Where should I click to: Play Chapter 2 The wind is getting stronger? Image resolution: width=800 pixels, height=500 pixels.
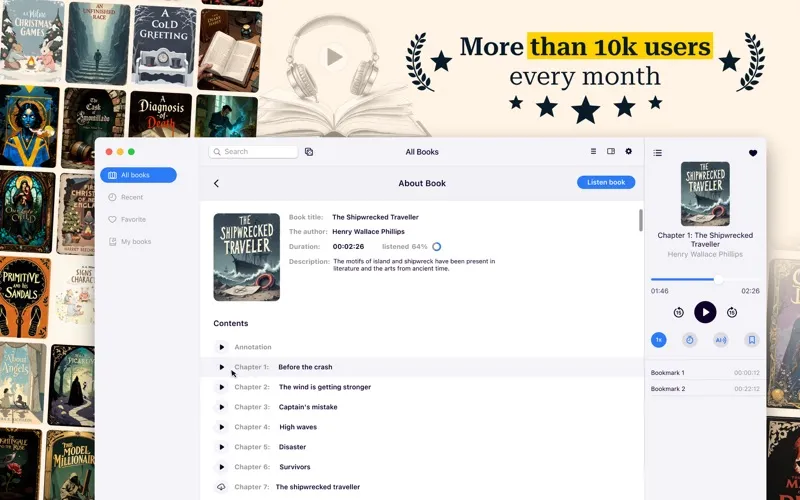[x=221, y=387]
